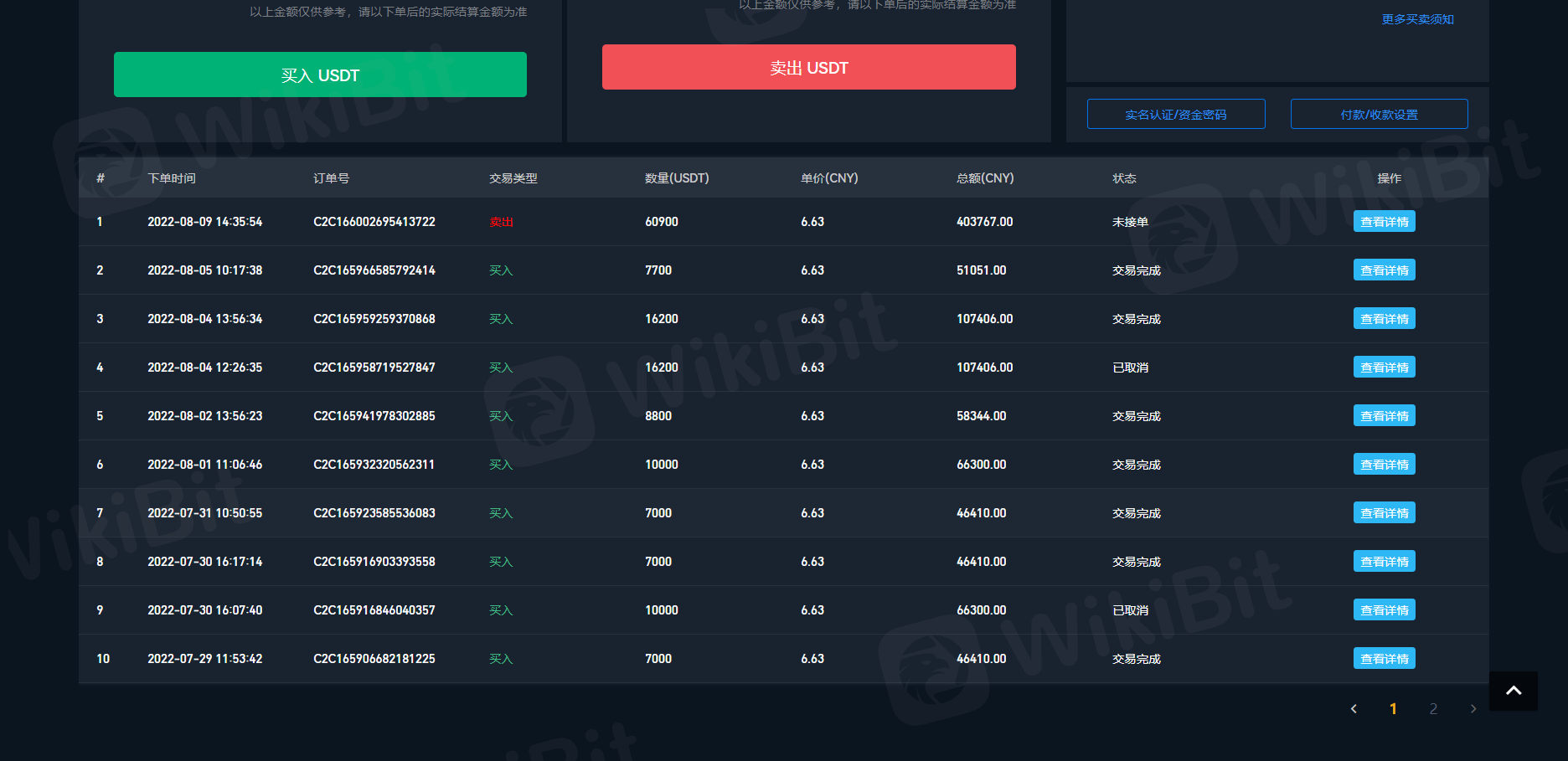Screen dimensions: 1568x761
Task: Go to next page using right chevron
Action: click(1473, 709)
